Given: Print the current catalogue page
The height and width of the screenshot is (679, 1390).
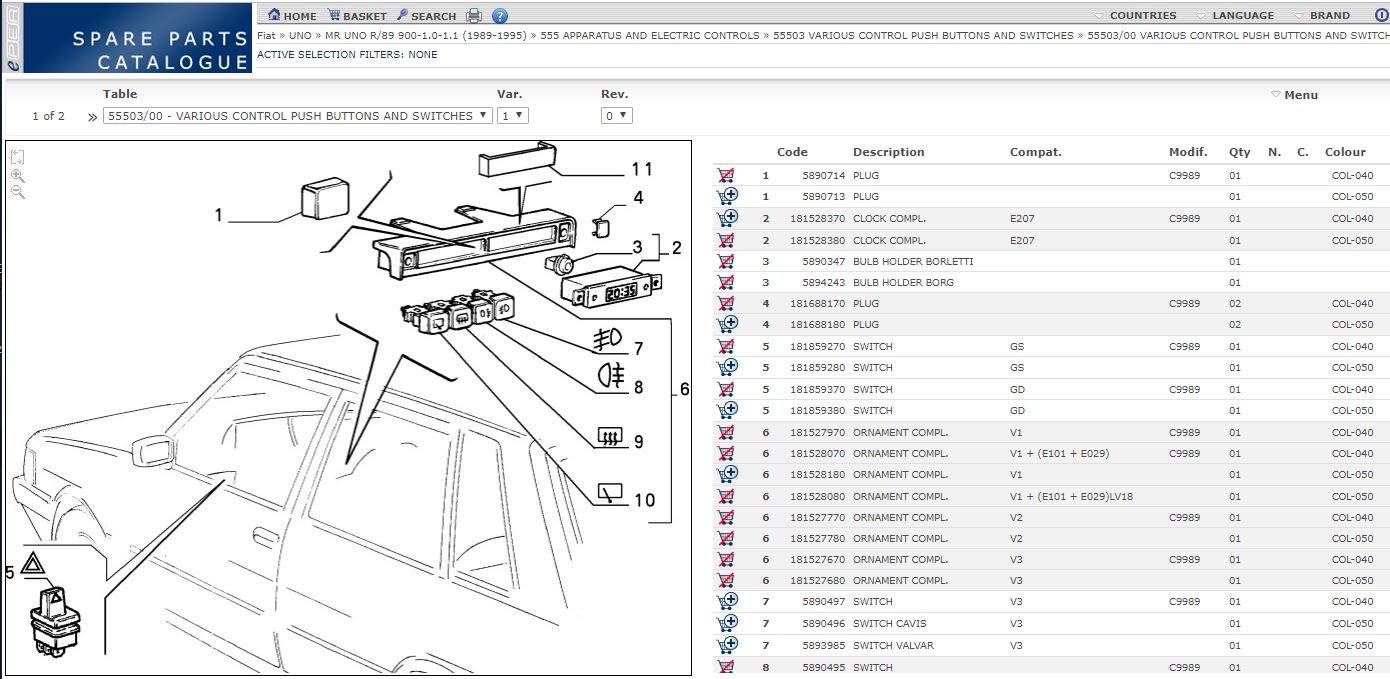Looking at the screenshot, I should [474, 15].
